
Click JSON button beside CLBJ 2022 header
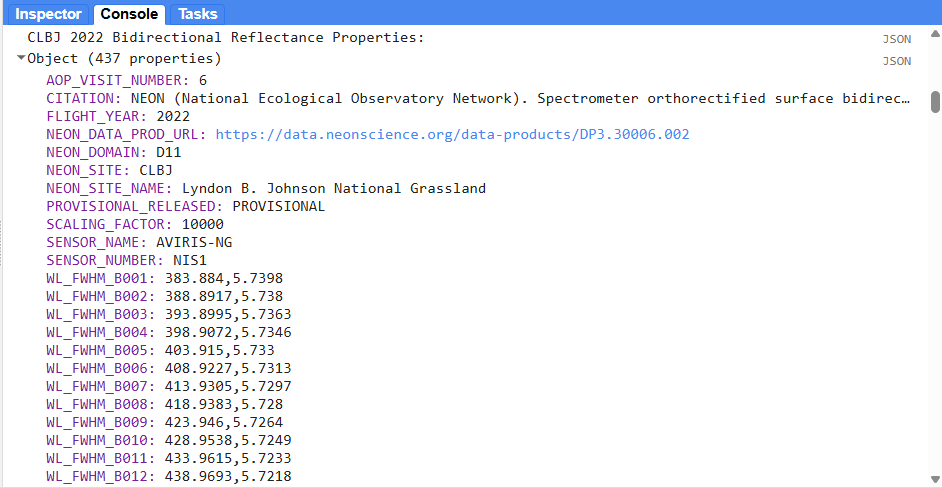[896, 39]
